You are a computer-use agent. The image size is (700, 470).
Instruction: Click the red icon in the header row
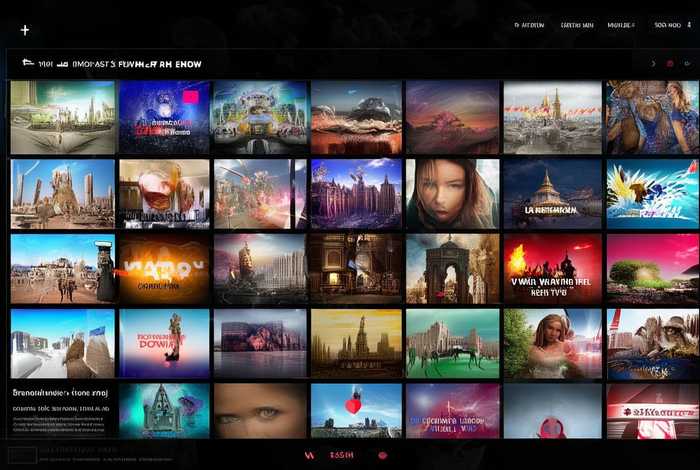[x=670, y=64]
